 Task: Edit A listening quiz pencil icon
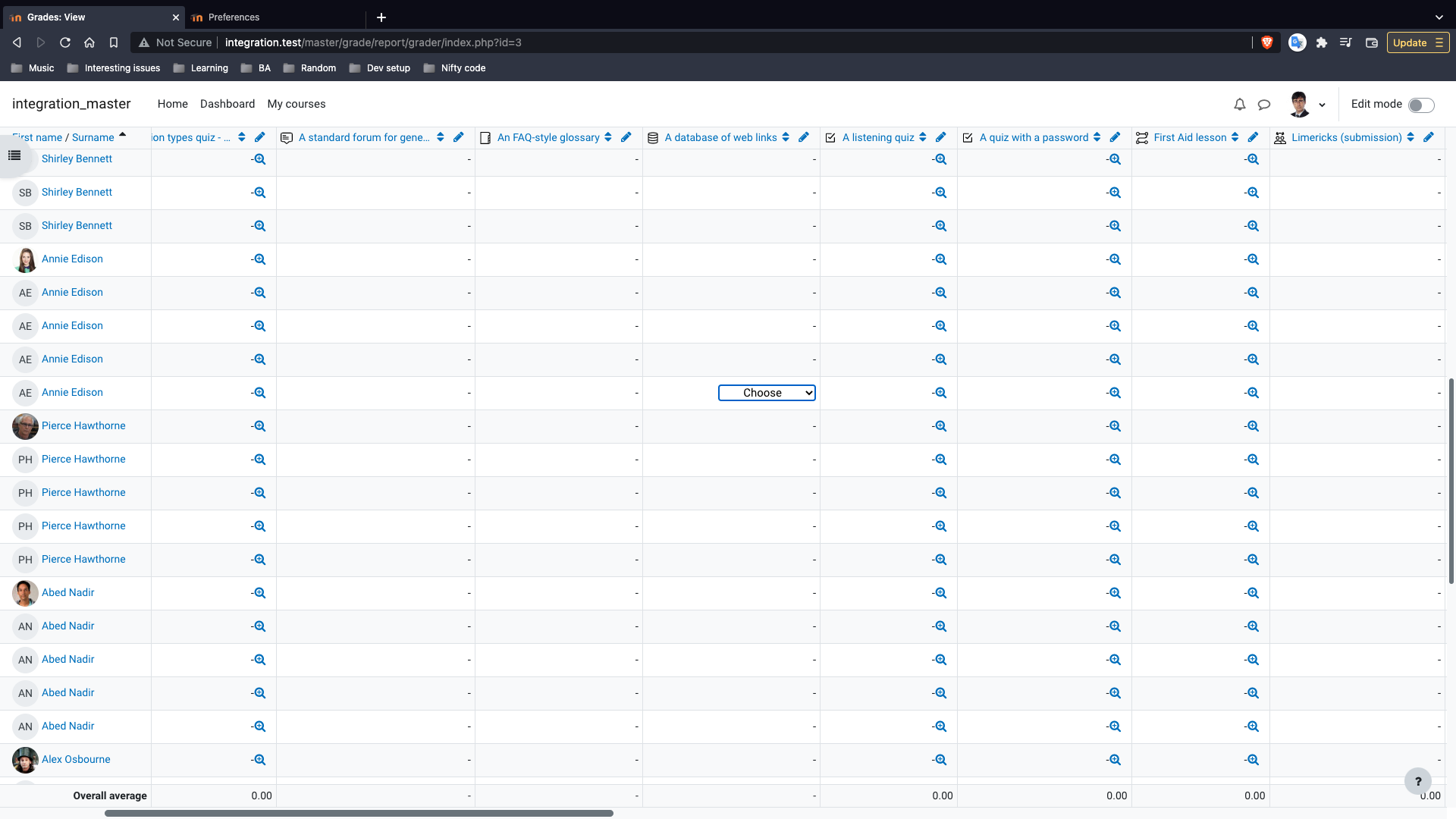point(941,137)
